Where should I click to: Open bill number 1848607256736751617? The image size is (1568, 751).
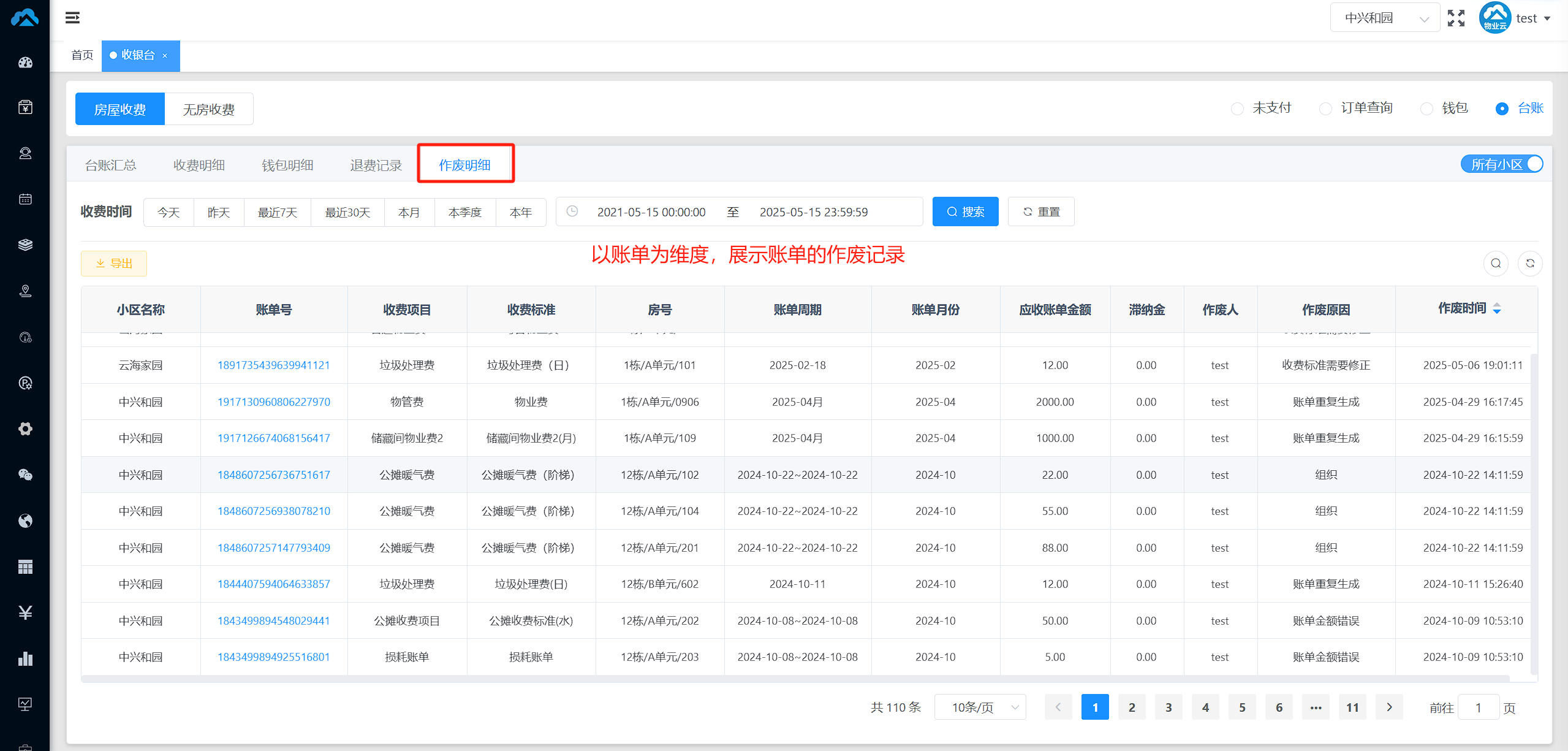point(274,475)
